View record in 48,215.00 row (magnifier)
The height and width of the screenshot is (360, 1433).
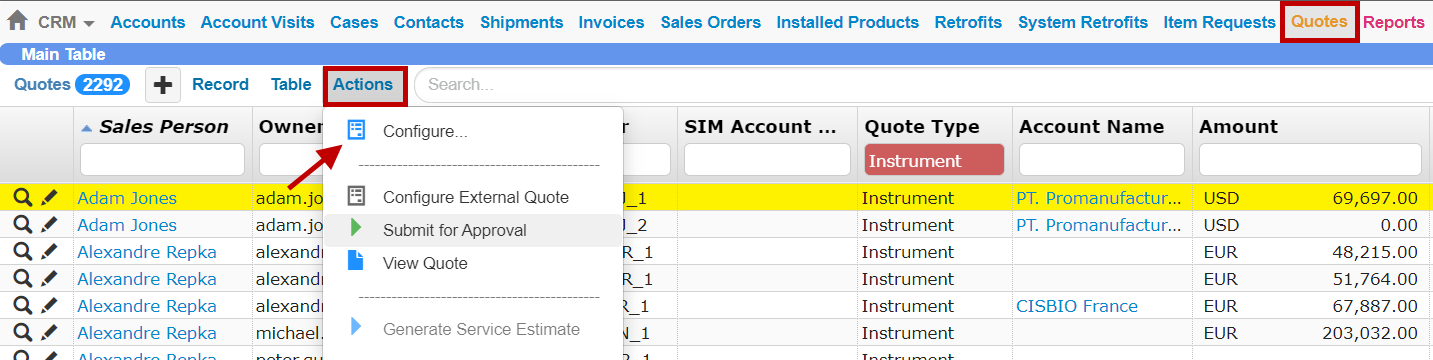click(x=22, y=252)
